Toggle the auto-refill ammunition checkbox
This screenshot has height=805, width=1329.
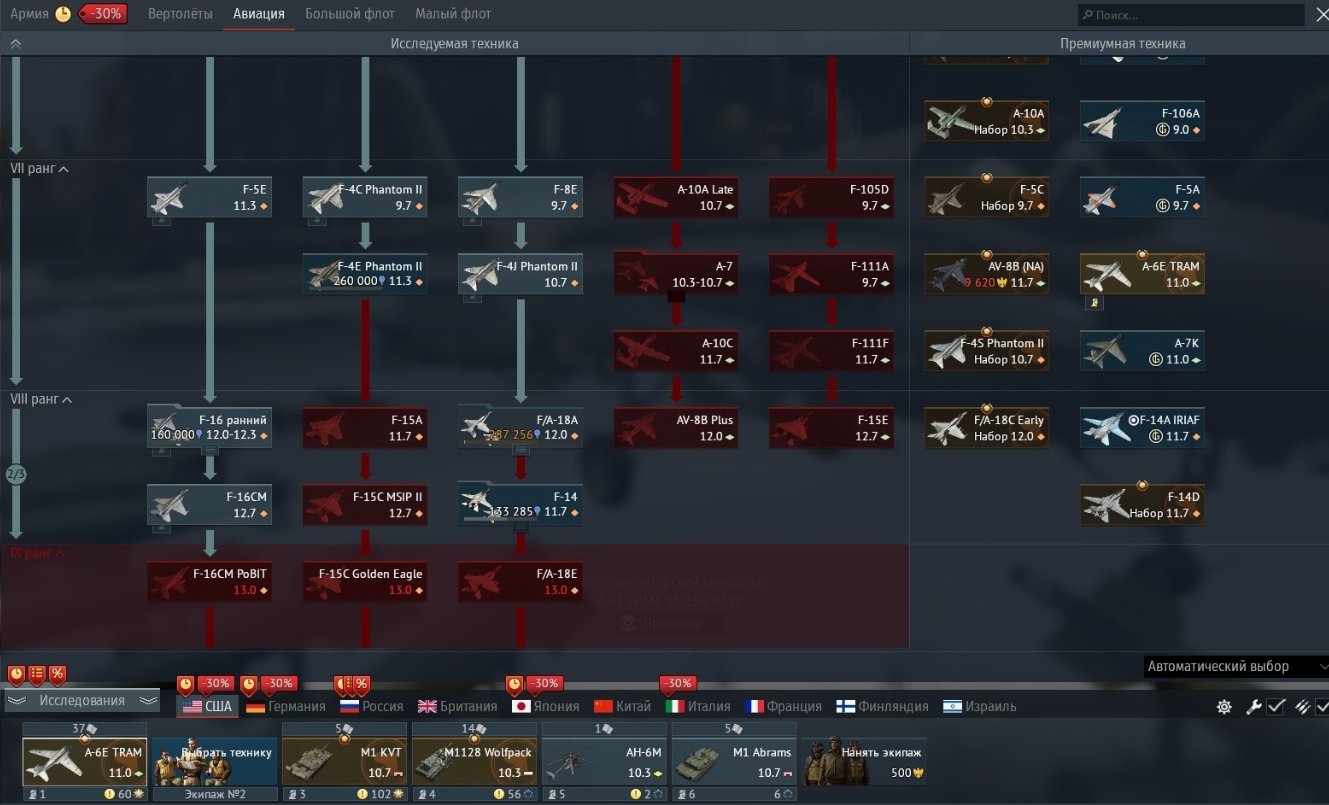click(1321, 706)
